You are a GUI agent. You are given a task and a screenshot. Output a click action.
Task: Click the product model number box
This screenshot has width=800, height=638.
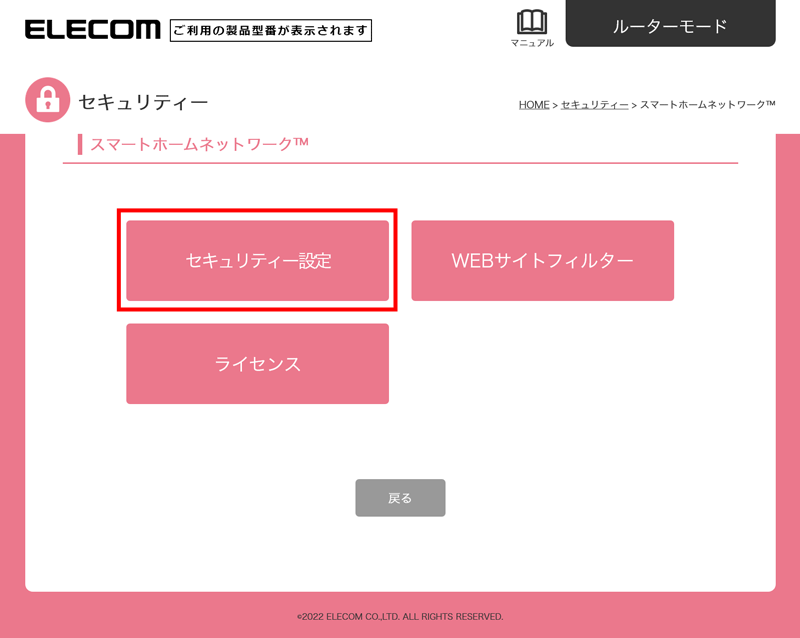click(x=271, y=30)
